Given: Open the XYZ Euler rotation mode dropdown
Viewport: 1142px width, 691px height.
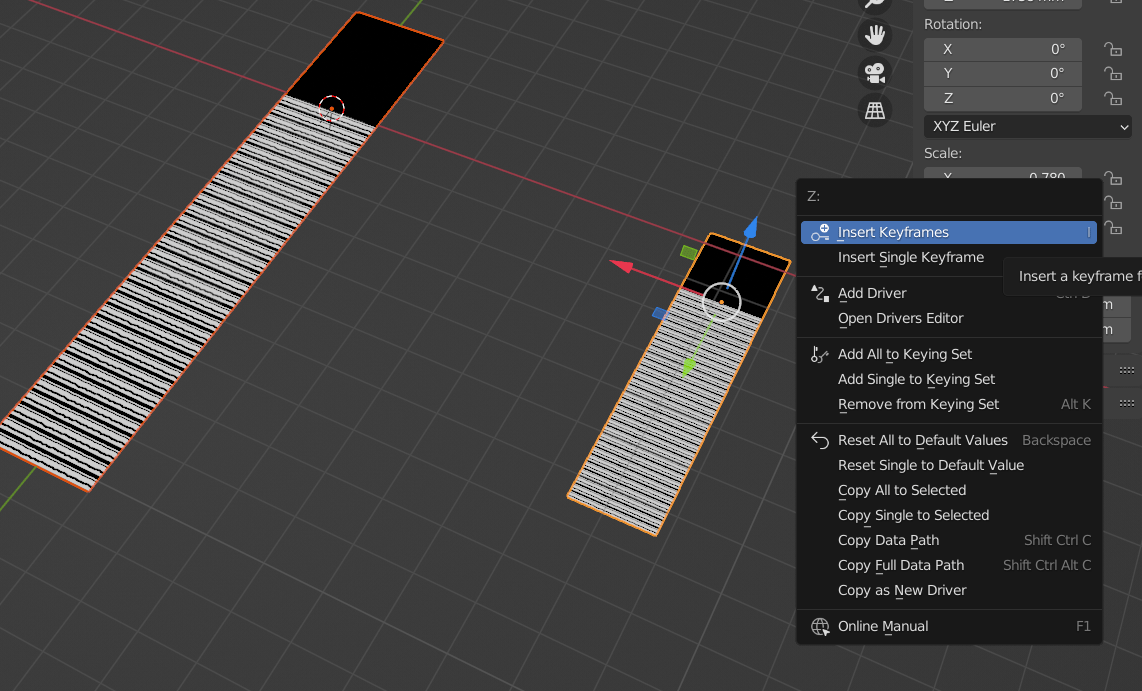Looking at the screenshot, I should tap(1027, 126).
